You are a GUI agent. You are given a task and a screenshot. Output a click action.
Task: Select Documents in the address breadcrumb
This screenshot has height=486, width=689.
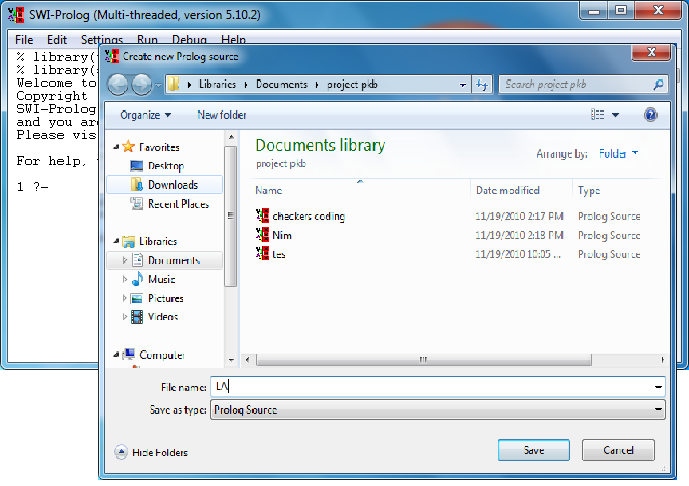coord(282,84)
